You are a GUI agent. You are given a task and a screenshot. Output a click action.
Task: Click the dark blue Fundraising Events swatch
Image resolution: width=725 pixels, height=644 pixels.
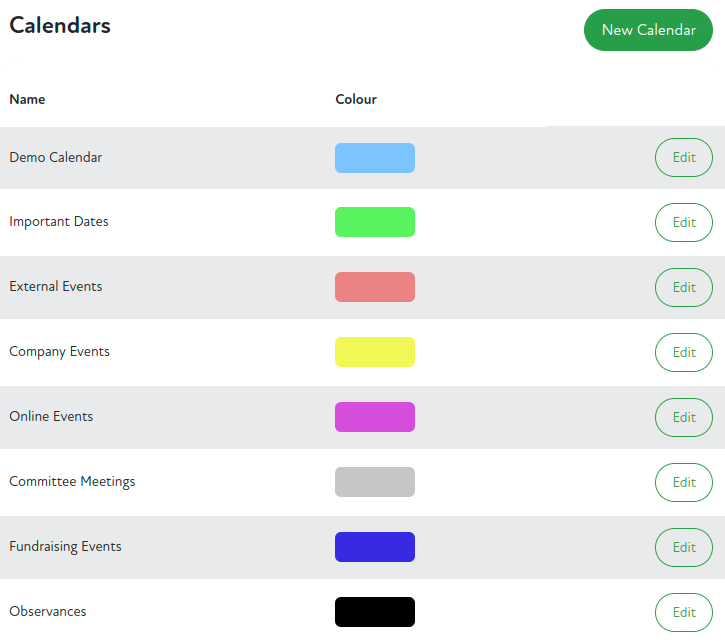(x=374, y=547)
